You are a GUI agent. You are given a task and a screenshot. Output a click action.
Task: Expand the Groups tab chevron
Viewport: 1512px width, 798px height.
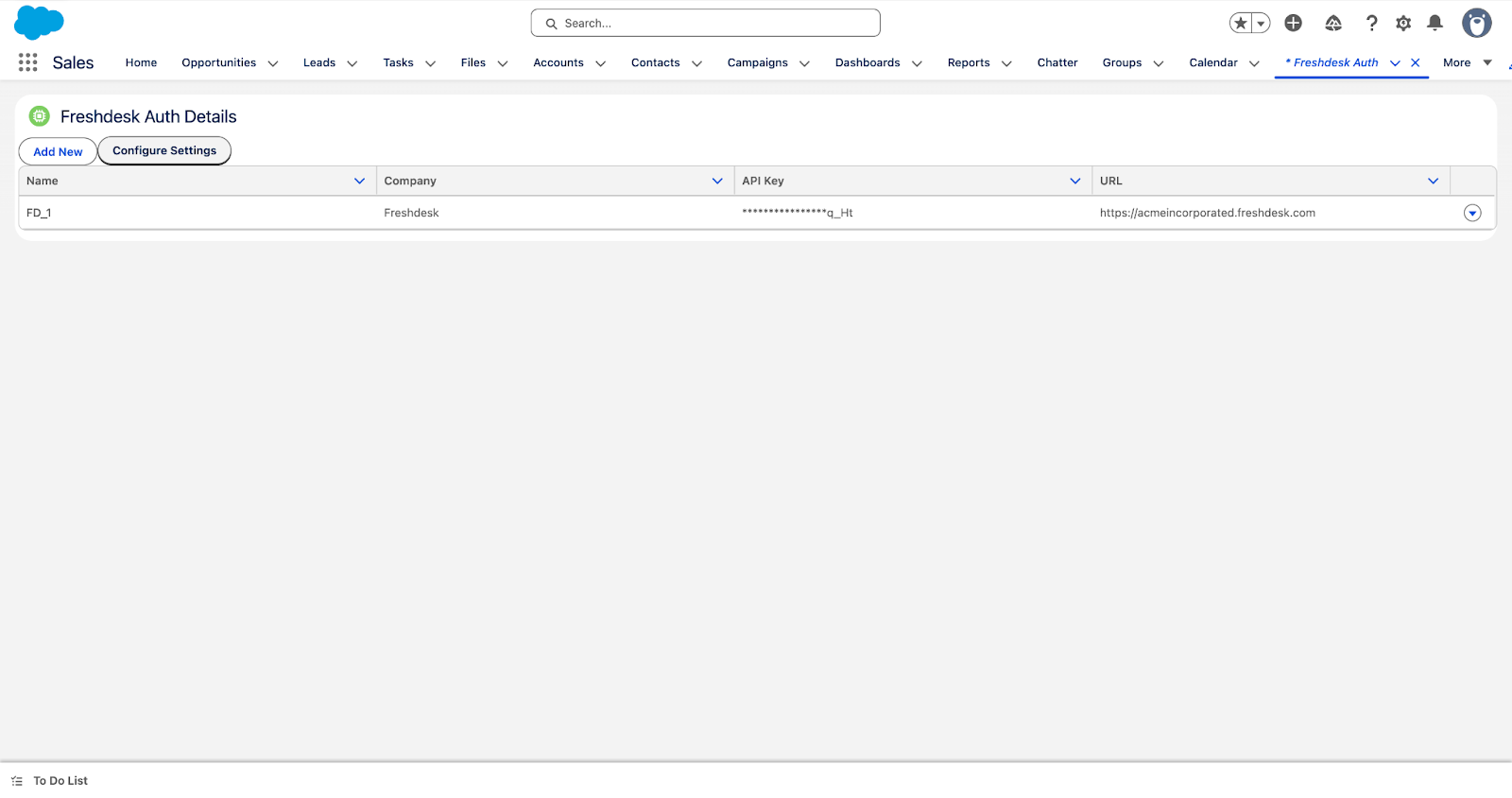(1159, 63)
